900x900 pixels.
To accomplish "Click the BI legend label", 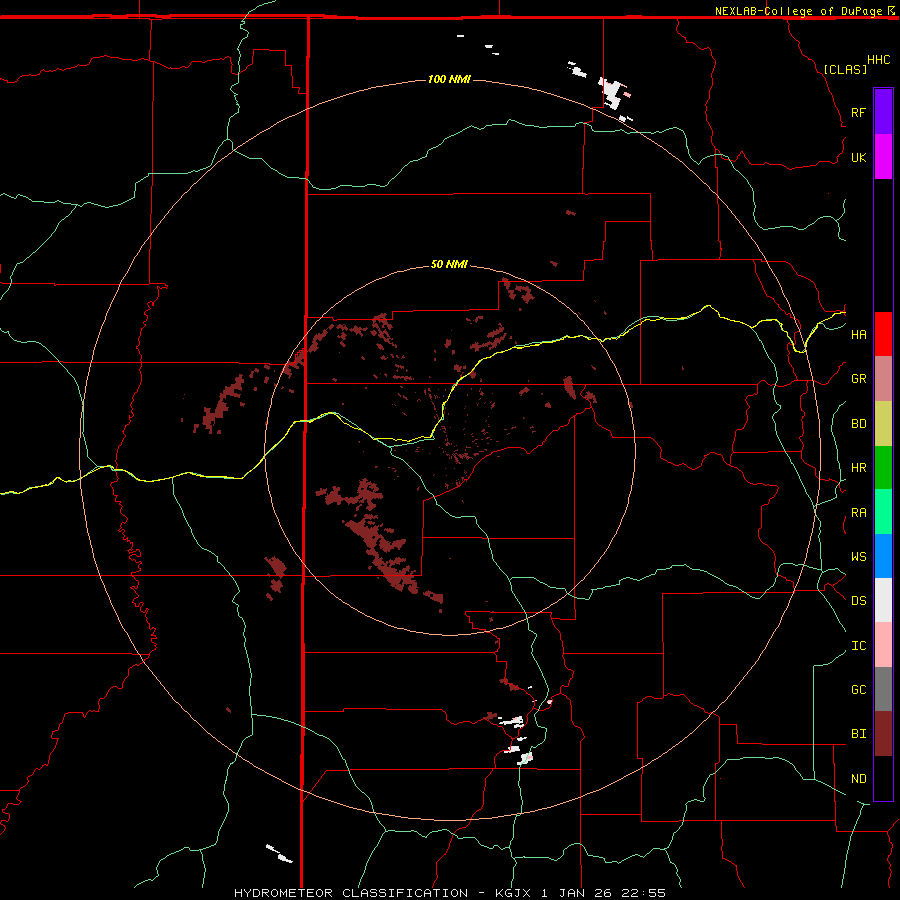I will 858,734.
